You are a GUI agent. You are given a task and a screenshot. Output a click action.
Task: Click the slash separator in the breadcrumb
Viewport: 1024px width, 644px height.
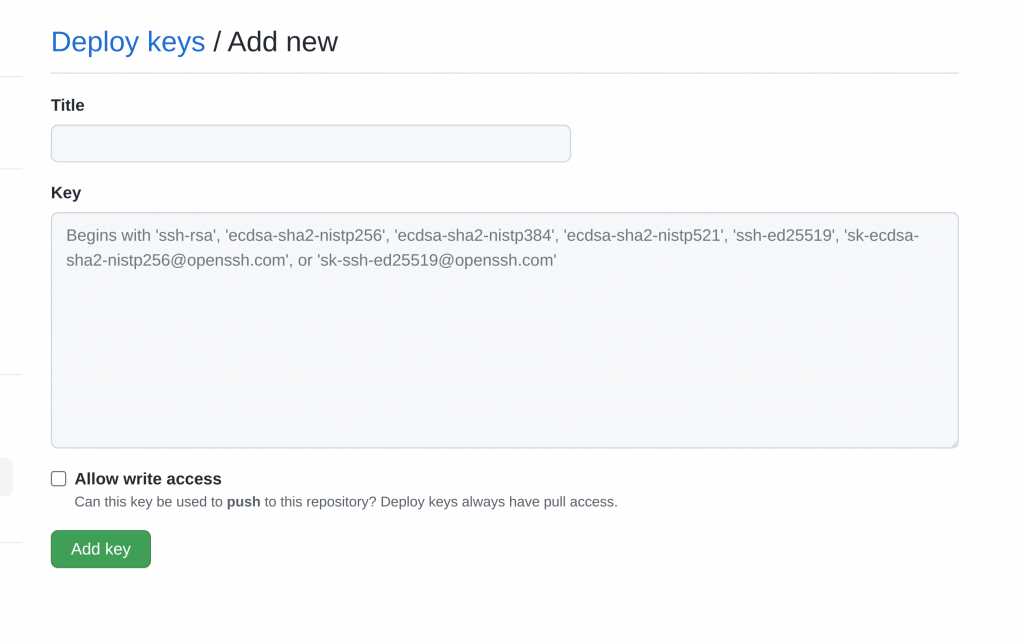pyautogui.click(x=216, y=42)
